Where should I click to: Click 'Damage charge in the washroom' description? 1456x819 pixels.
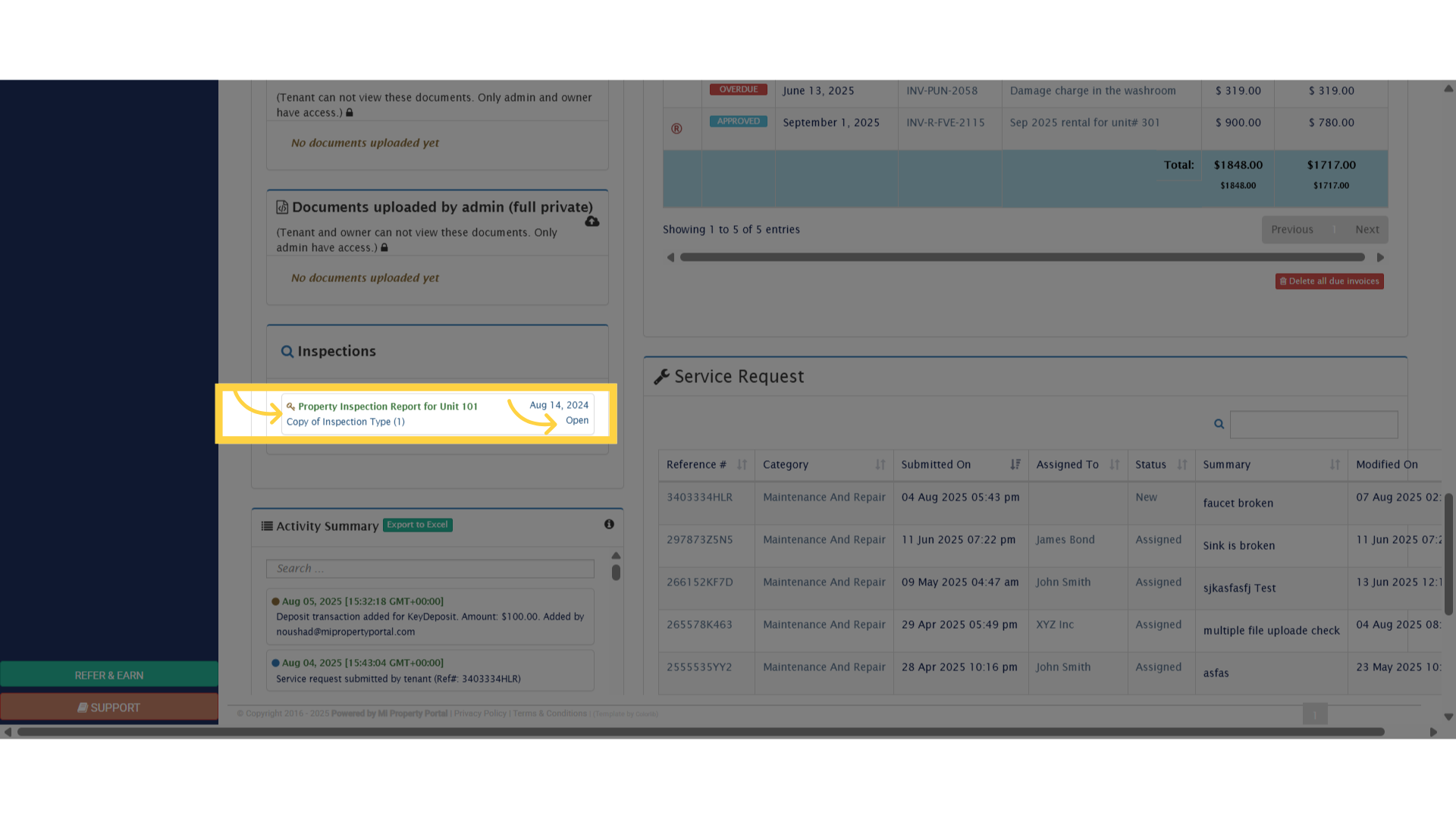(1093, 91)
